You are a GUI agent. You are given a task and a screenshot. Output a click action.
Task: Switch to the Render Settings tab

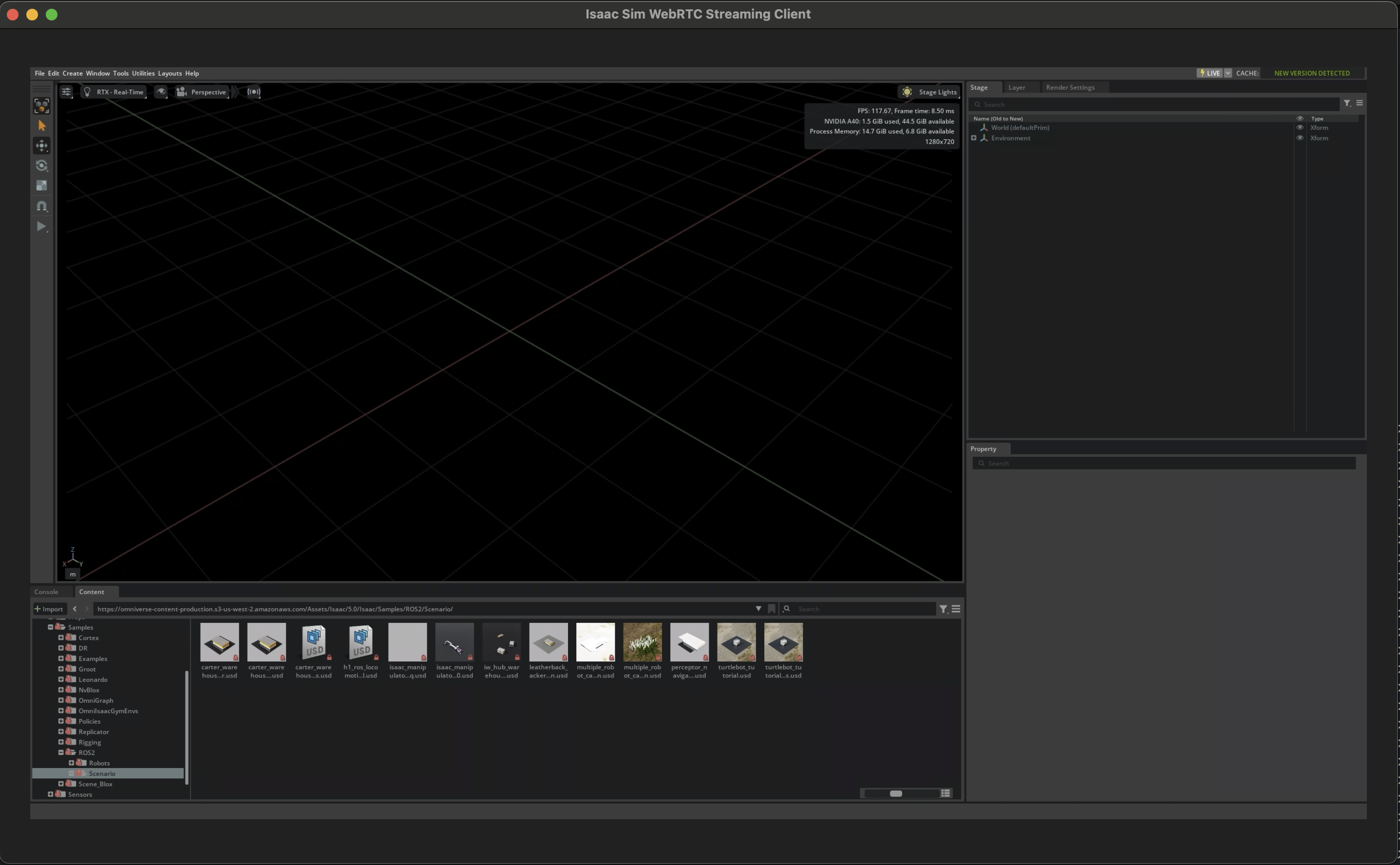(1069, 88)
